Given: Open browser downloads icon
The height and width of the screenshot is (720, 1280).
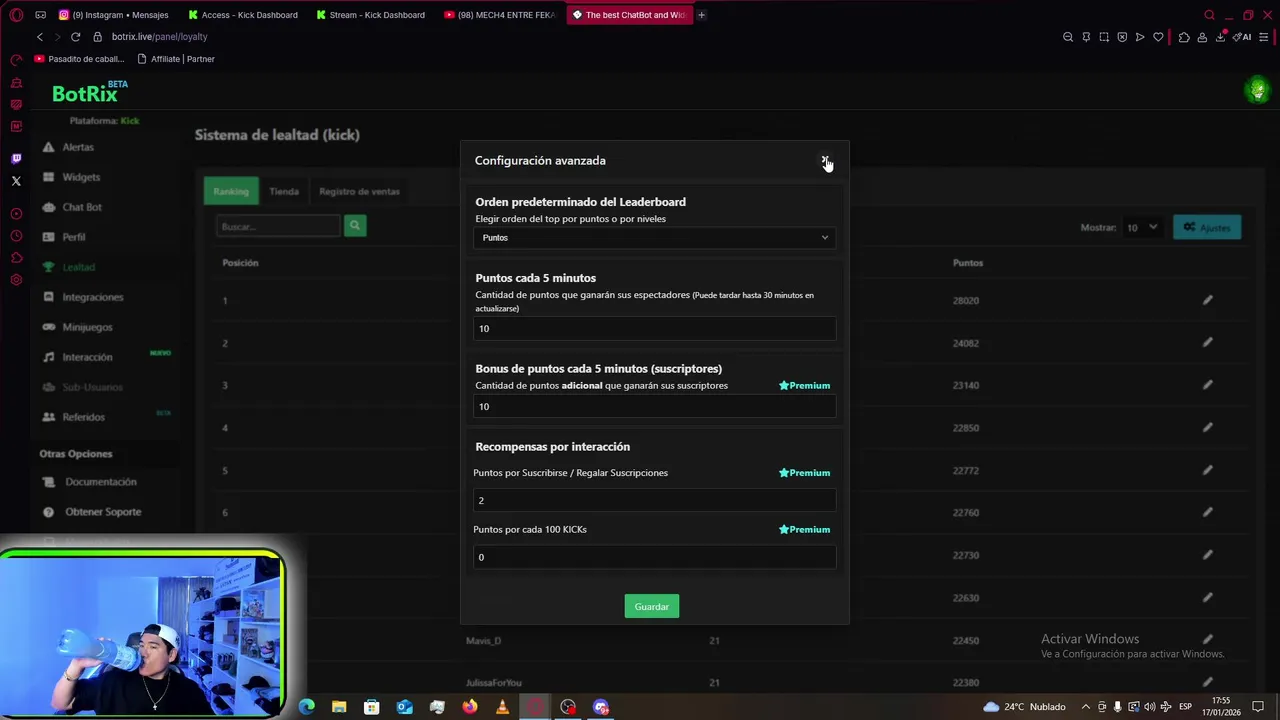Looking at the screenshot, I should pos(1220,37).
